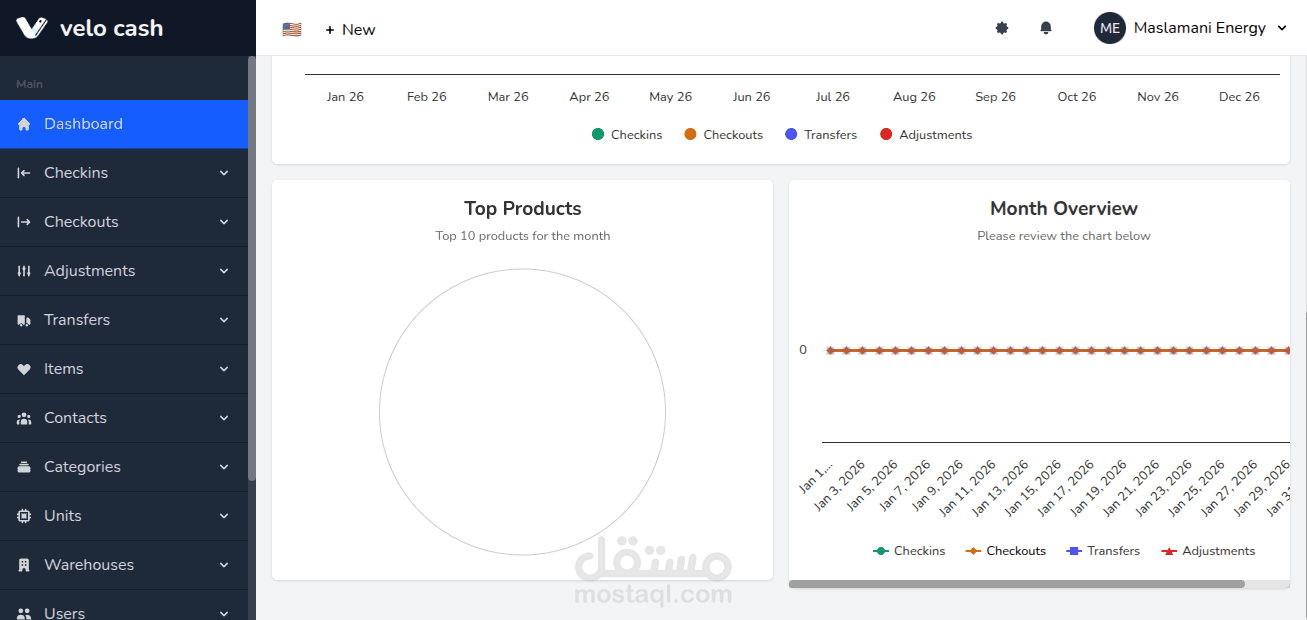Screen dimensions: 1307x620
Task: Click the + New button
Action: [349, 29]
